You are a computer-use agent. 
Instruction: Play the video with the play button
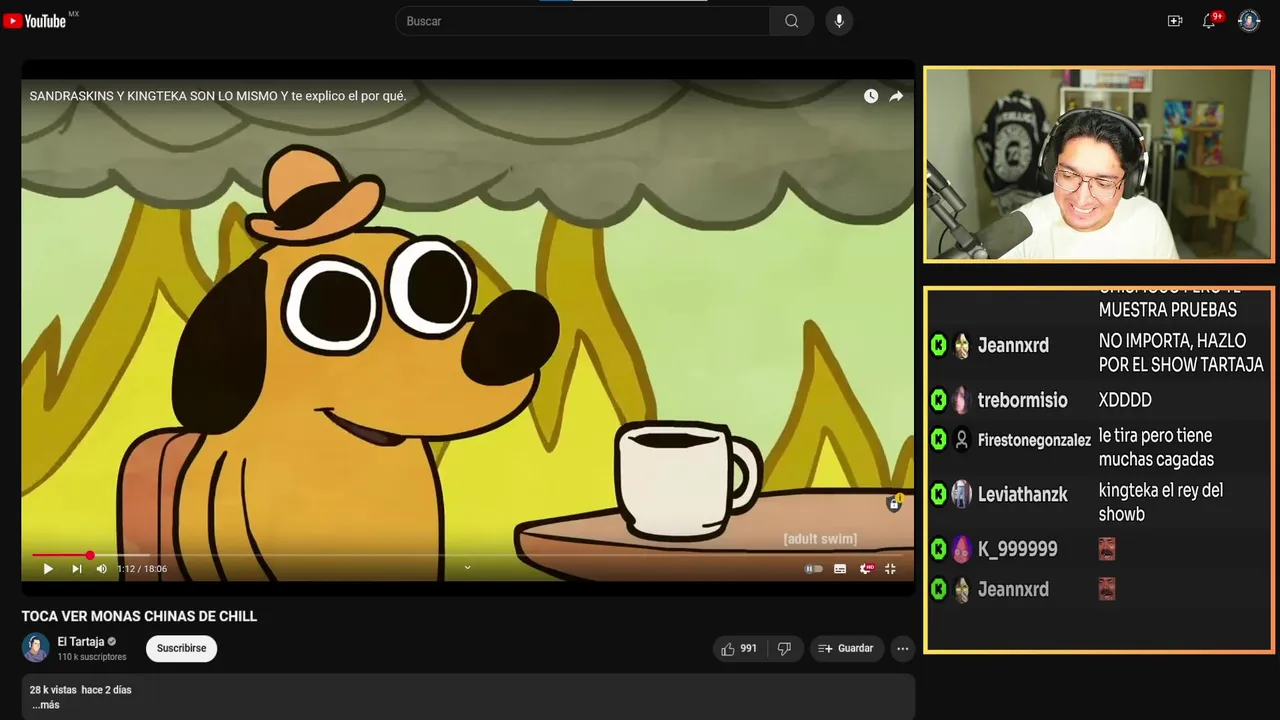48,569
